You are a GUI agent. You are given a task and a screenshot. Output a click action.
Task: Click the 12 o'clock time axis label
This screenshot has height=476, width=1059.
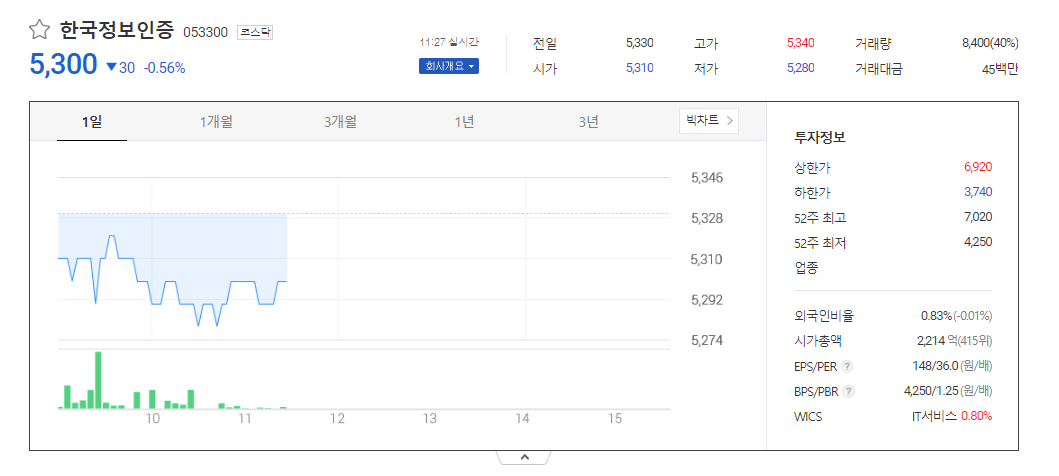click(337, 419)
